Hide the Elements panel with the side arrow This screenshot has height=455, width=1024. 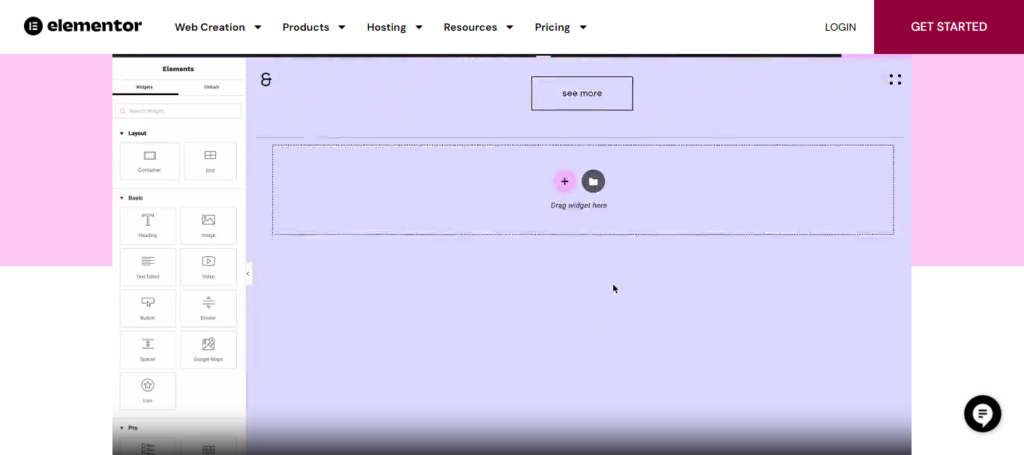249,273
